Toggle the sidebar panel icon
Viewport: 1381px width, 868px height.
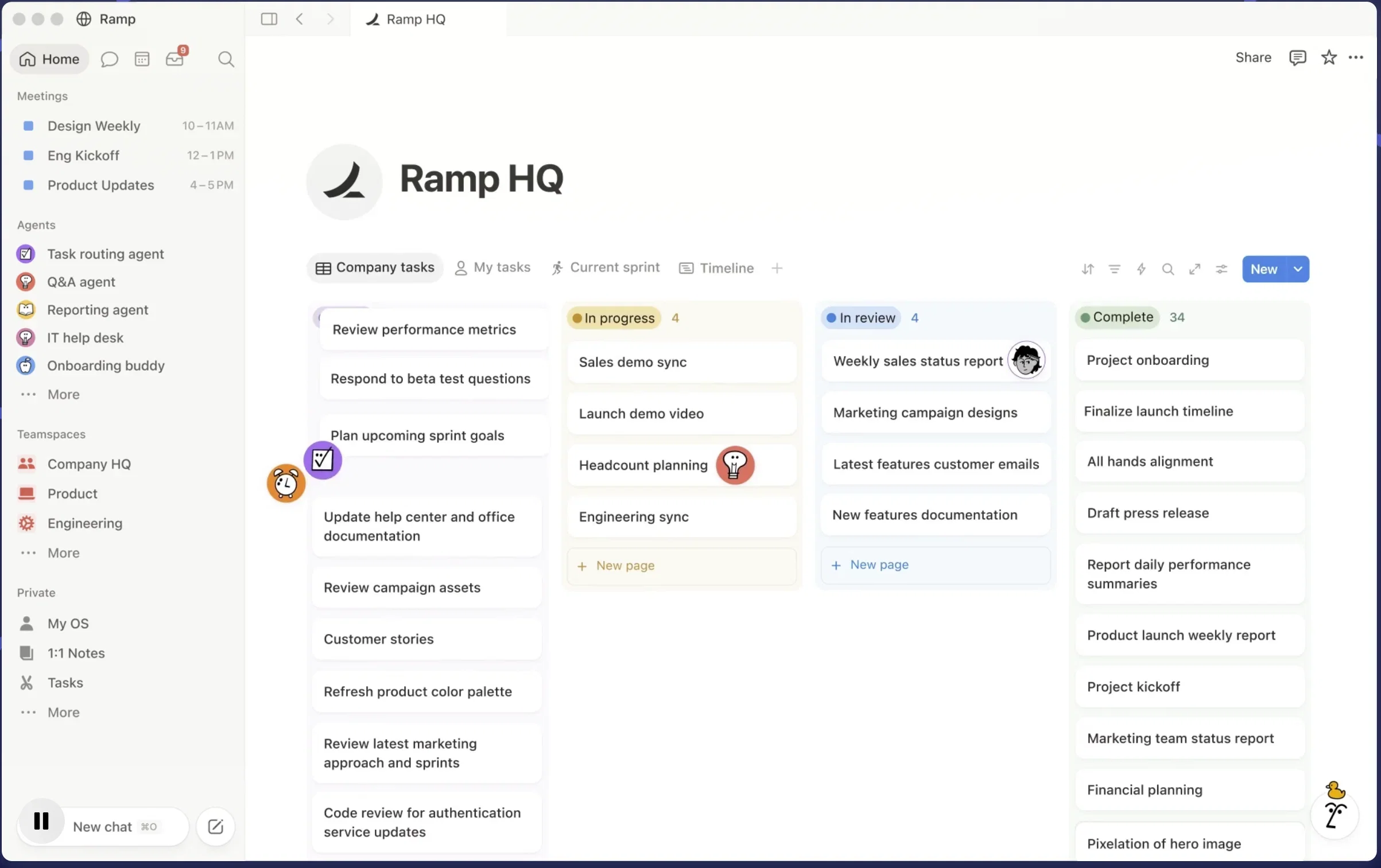pyautogui.click(x=269, y=19)
